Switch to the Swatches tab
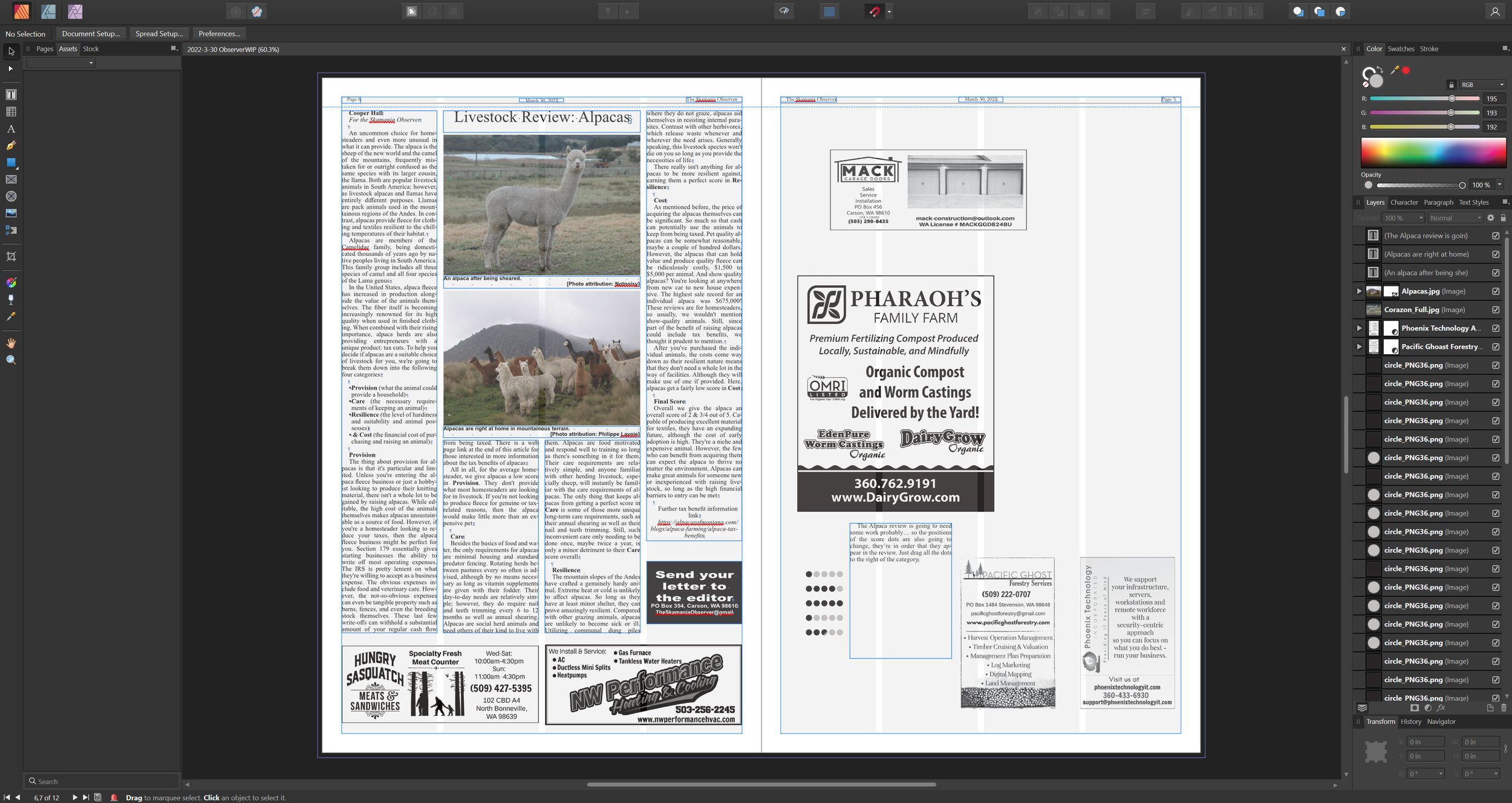Screen dimensions: 1512x803 point(1401,49)
